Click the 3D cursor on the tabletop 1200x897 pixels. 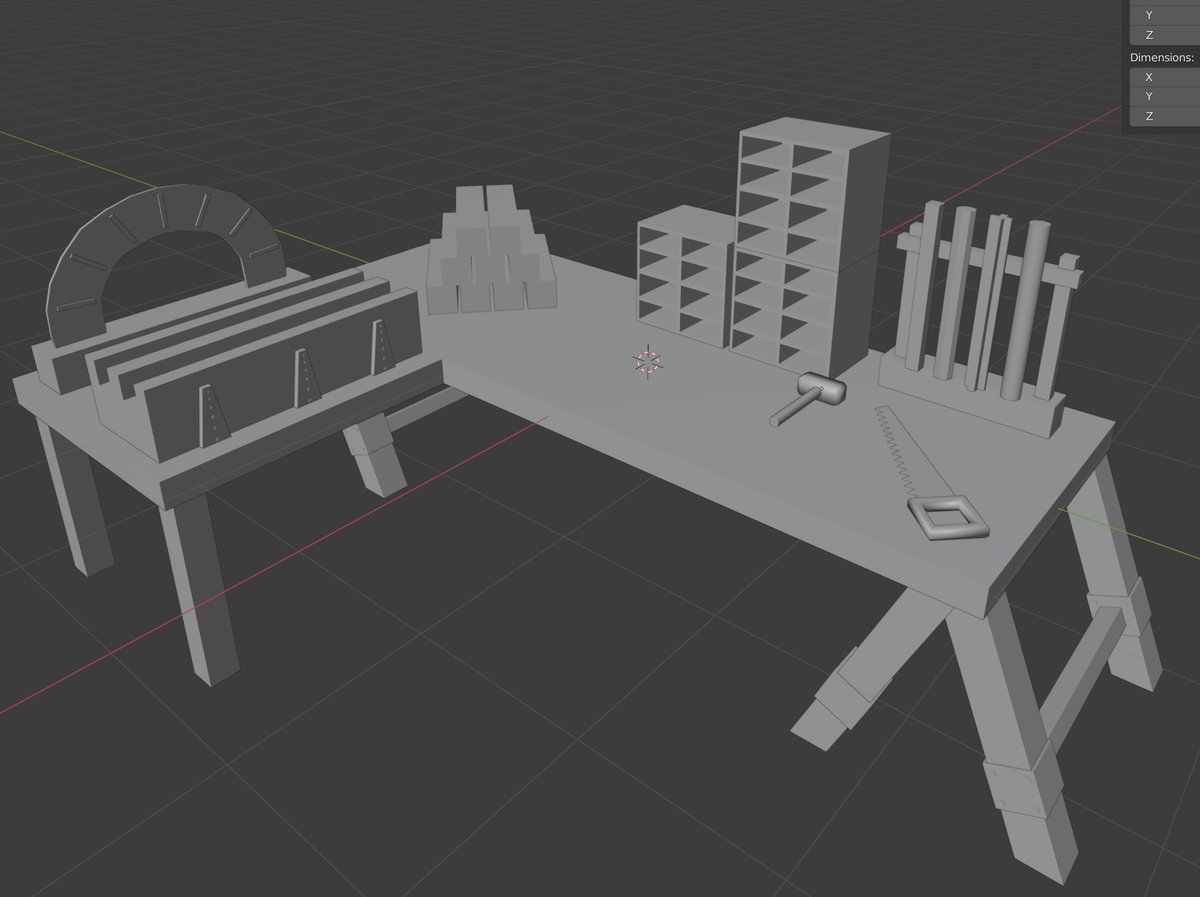pos(648,361)
